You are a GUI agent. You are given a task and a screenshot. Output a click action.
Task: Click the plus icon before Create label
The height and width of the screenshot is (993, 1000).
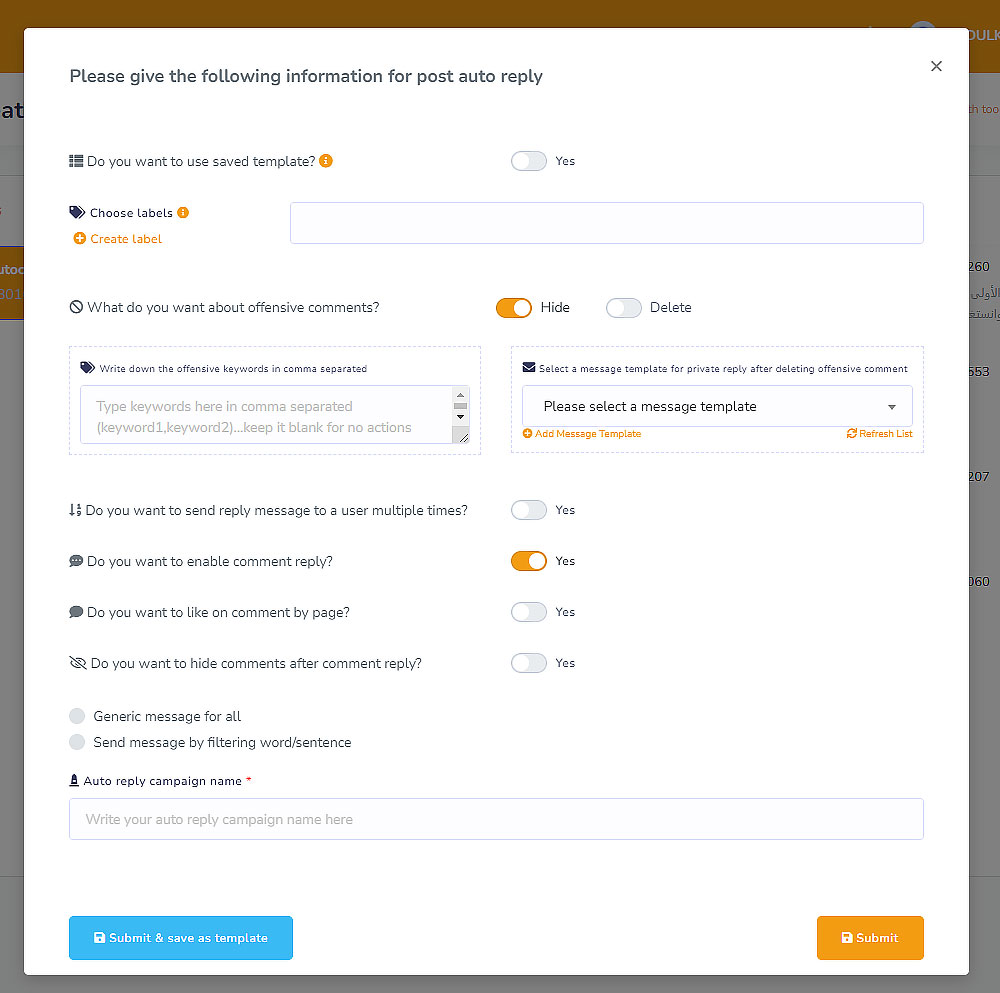tap(80, 239)
